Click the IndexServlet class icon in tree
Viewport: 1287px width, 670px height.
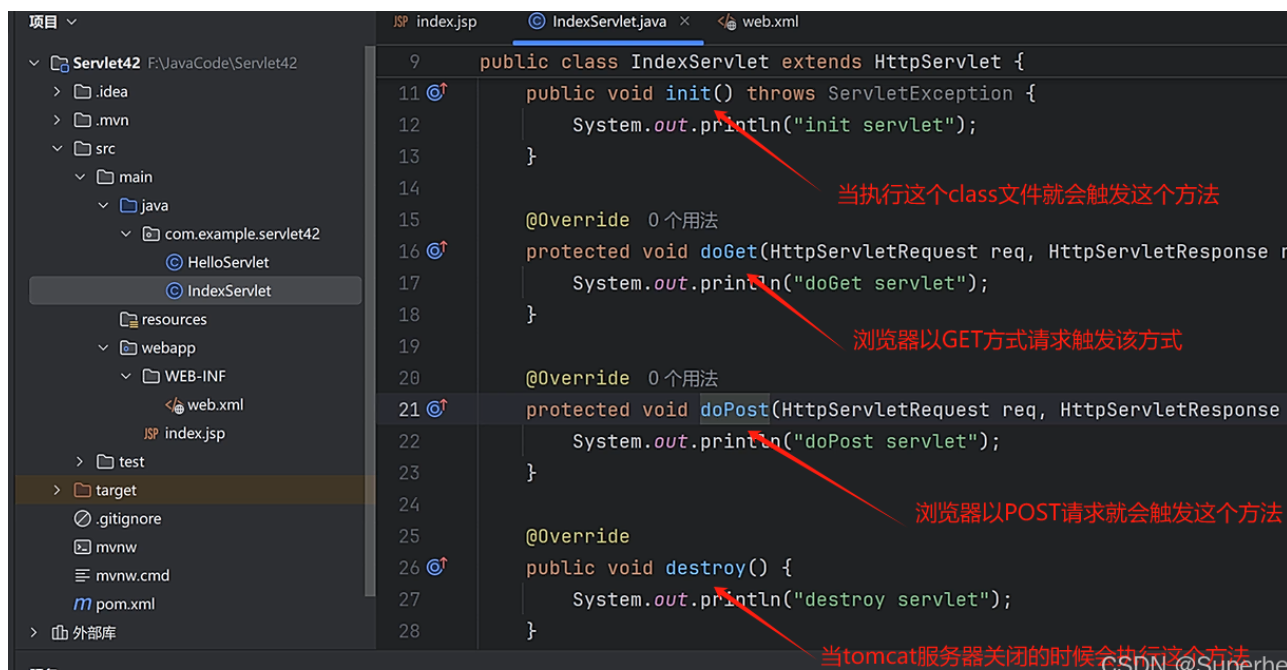pyautogui.click(x=174, y=291)
